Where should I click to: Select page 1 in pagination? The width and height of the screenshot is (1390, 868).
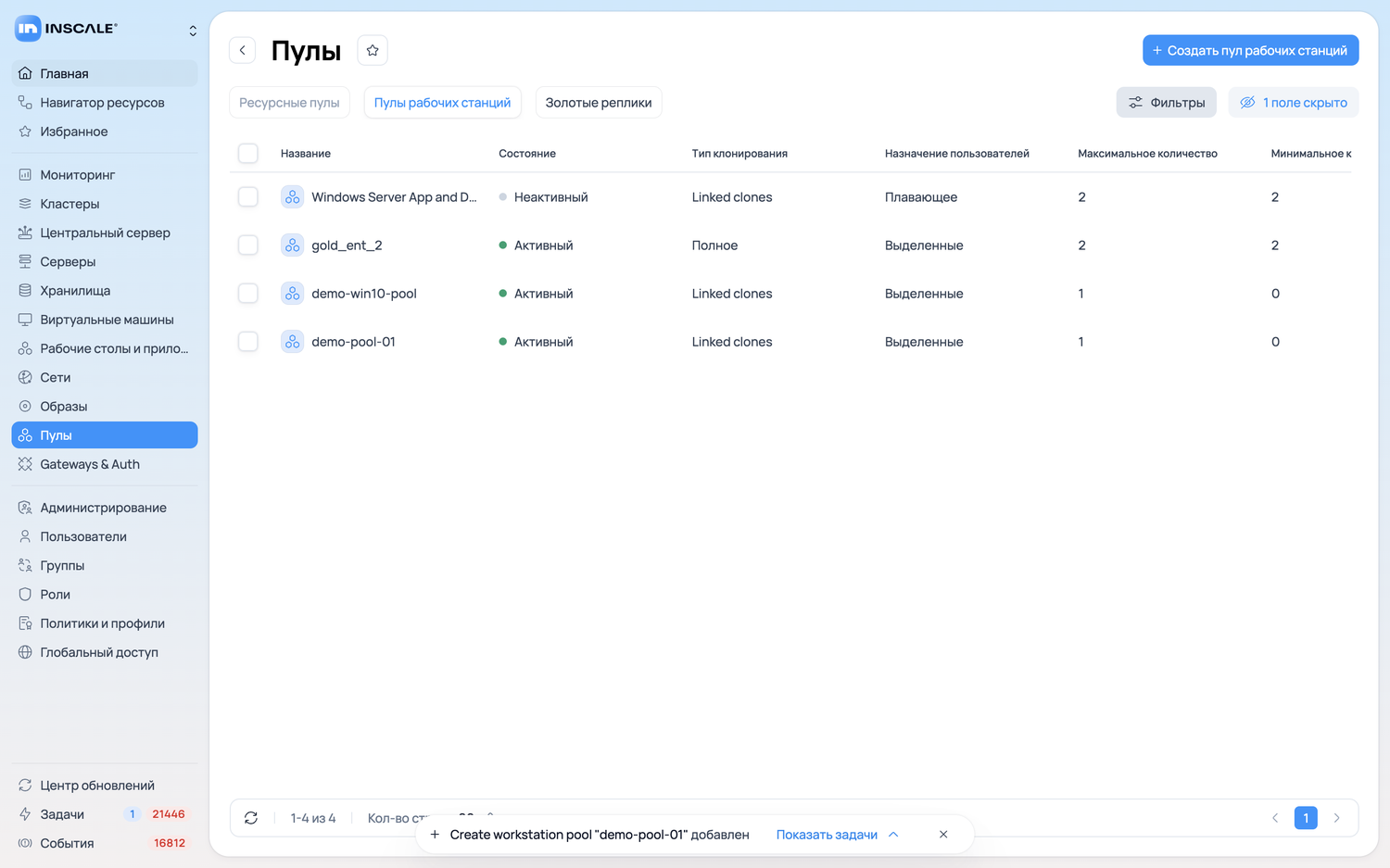coord(1306,818)
